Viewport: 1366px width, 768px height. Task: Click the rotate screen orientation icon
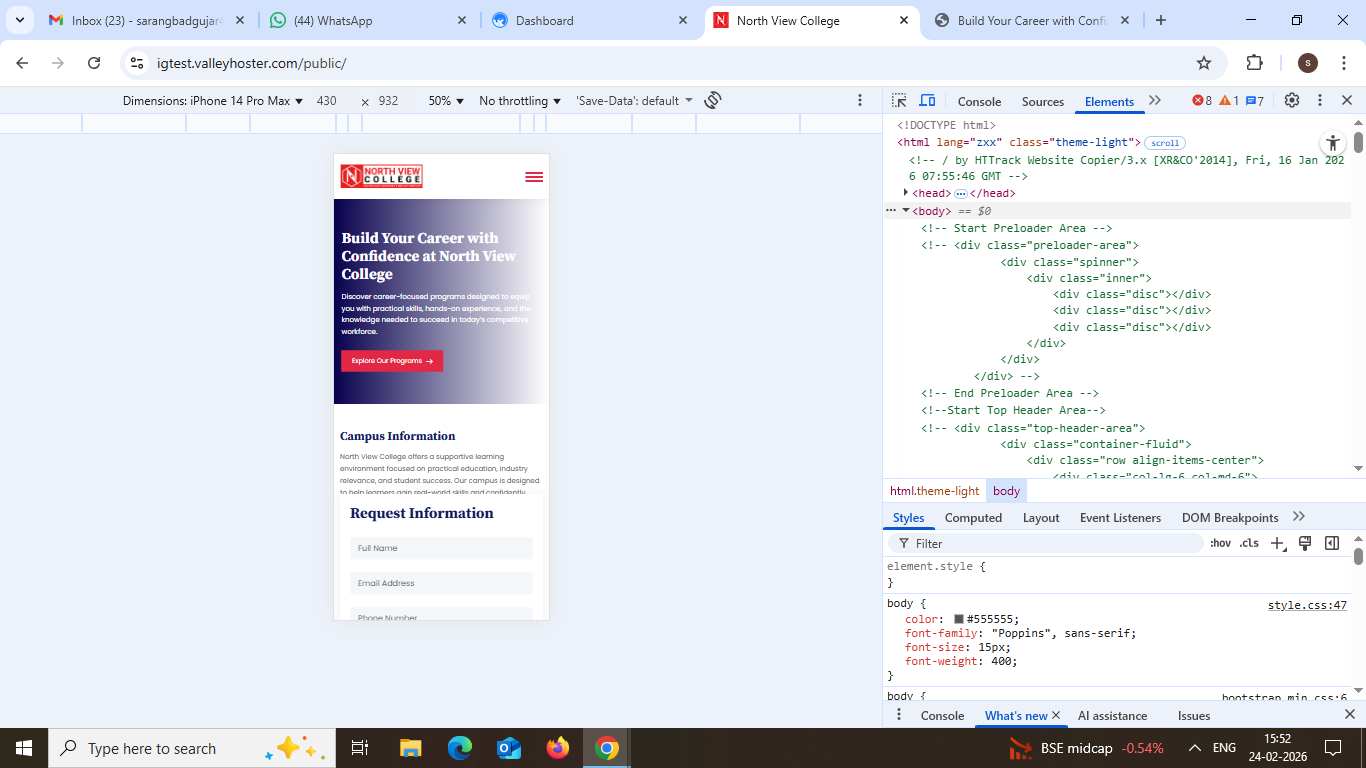tap(713, 100)
